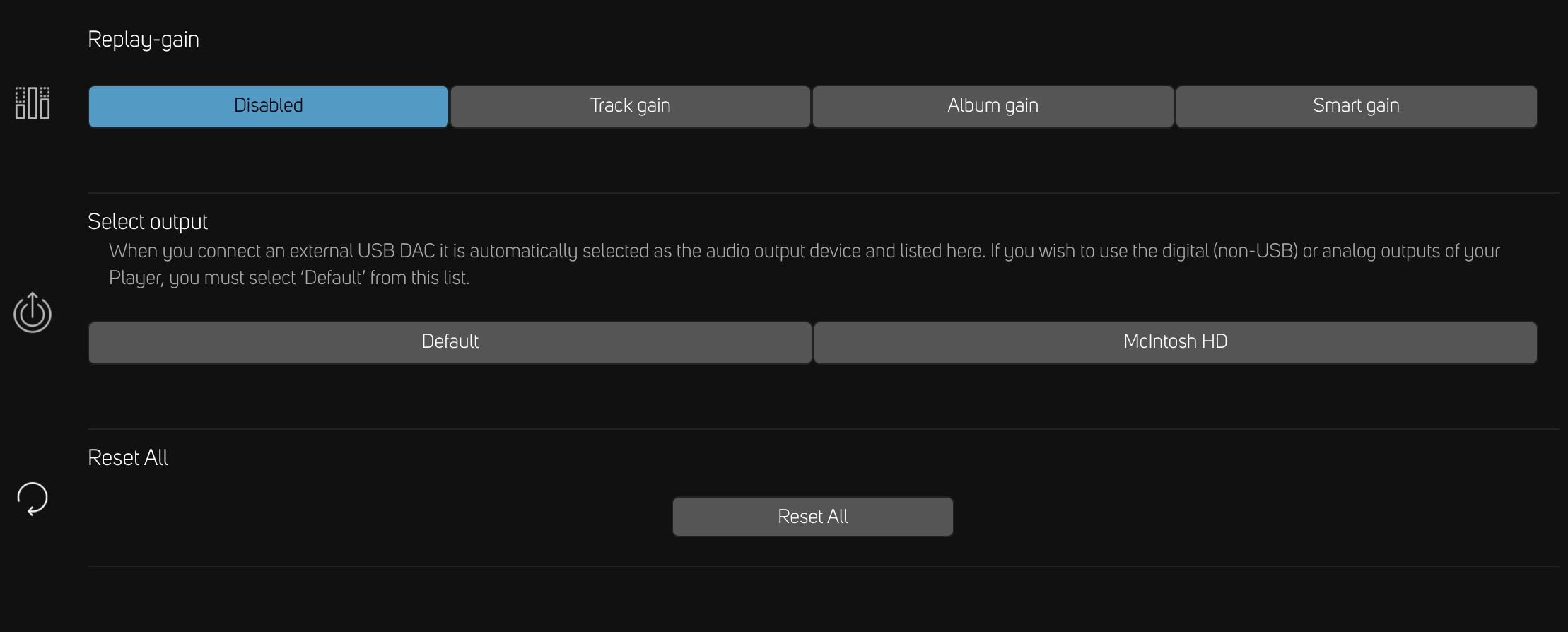Click the USB DAC description paragraph
Viewport: 1568px width, 632px height.
coord(805,264)
